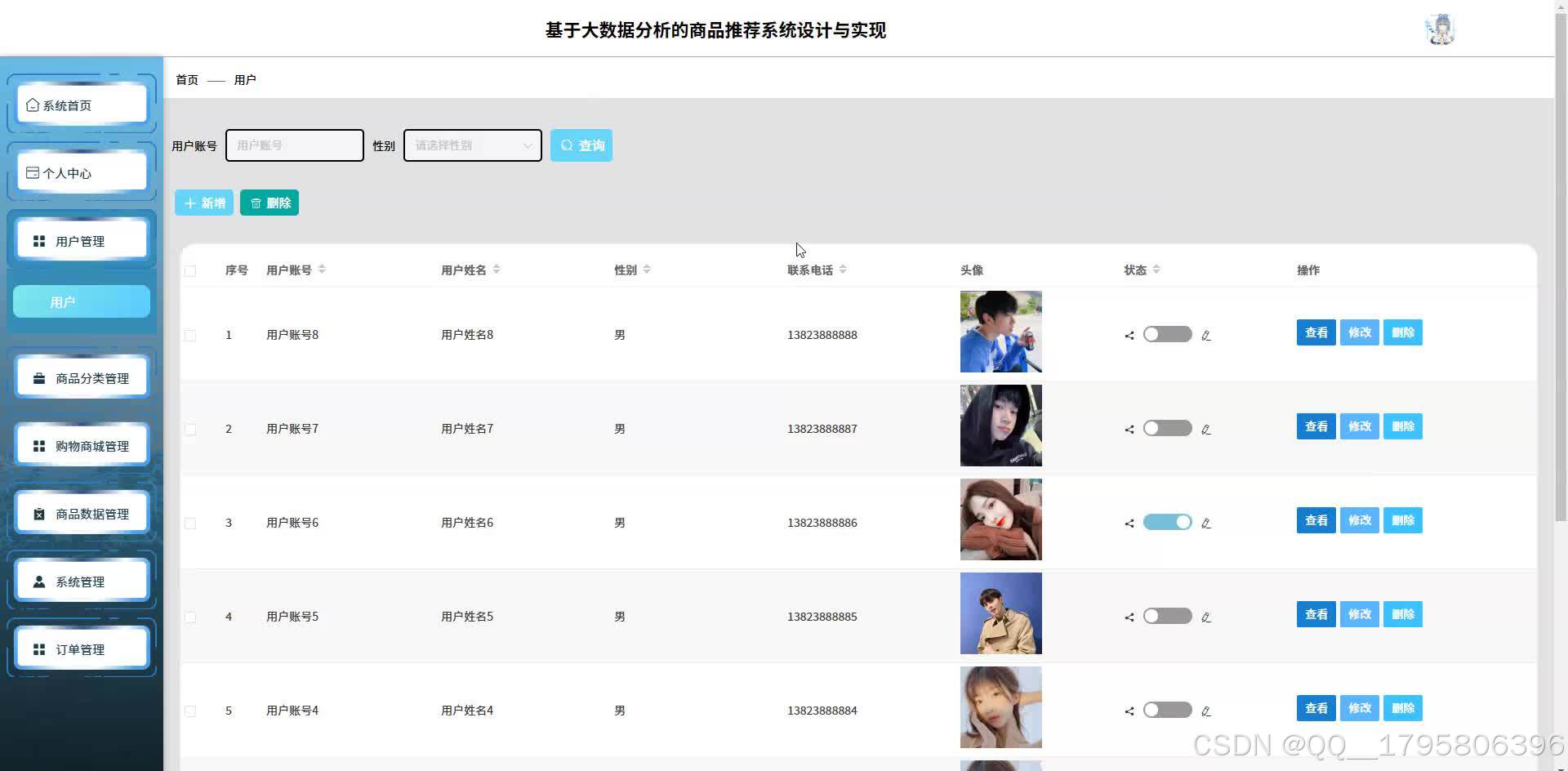Click the edit pencil icon in 用户账号8 row
1568x771 pixels.
[x=1206, y=335]
